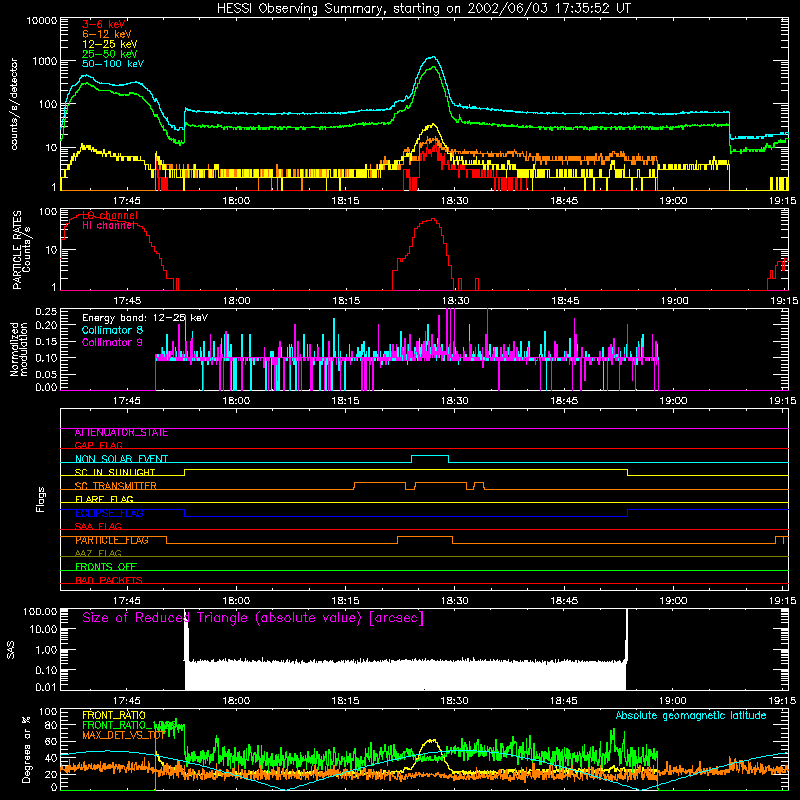800x800 pixels.
Task: Click the MAX_DET_VS_TOT legend label
Action: click(x=124, y=735)
